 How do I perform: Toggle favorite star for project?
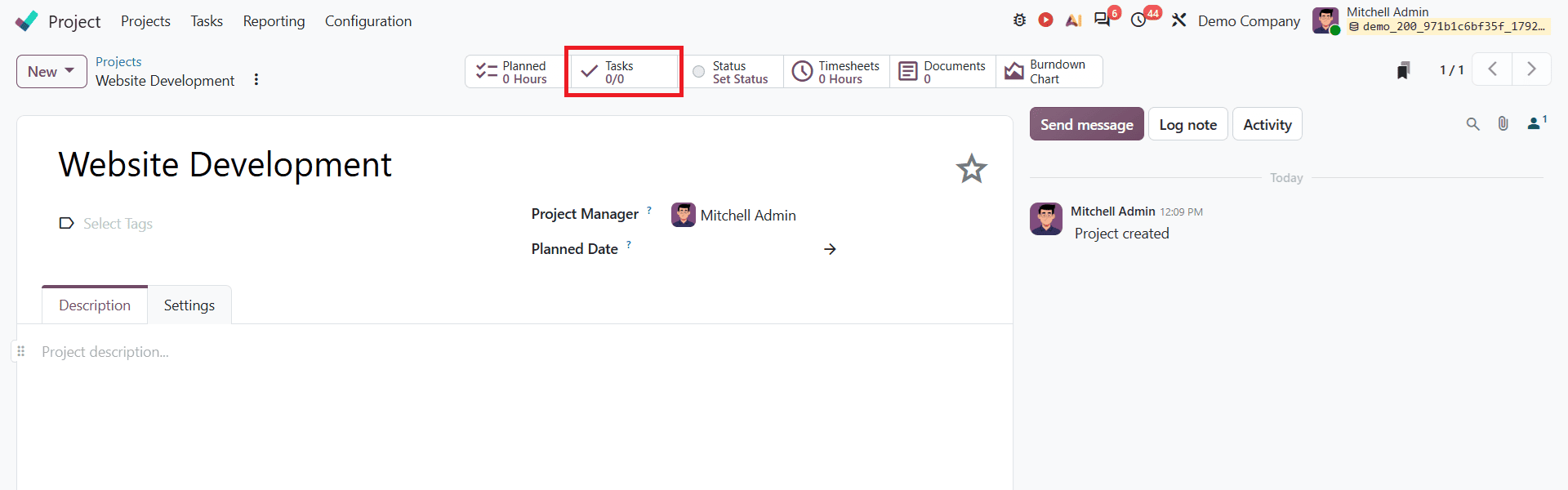(x=971, y=169)
